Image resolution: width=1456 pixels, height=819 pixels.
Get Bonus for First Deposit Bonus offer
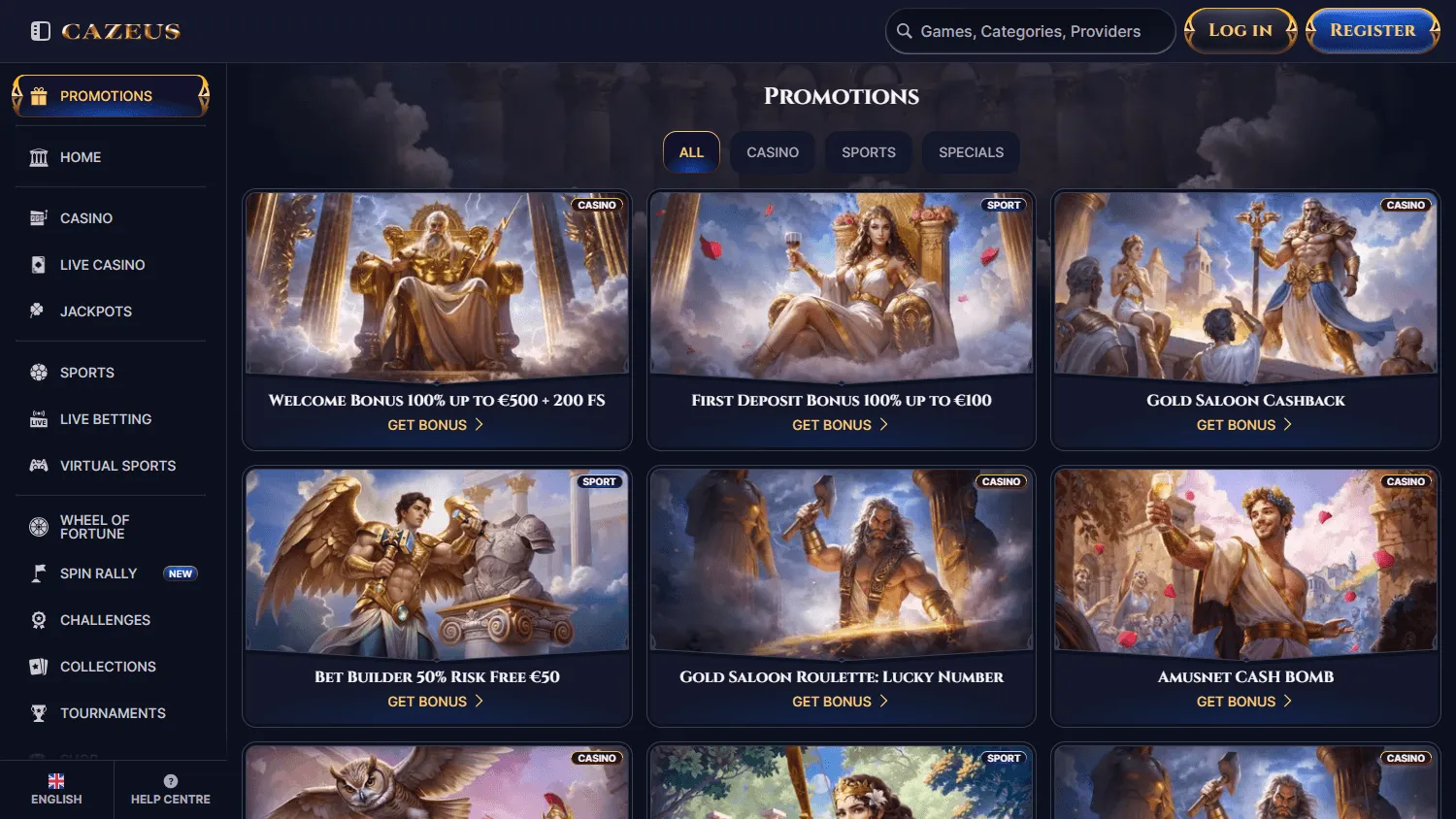click(841, 425)
